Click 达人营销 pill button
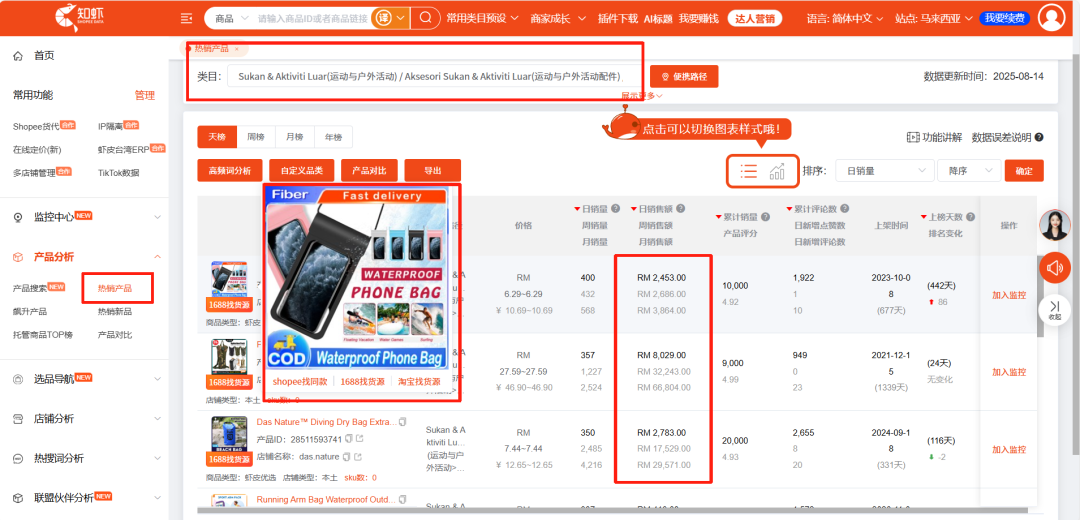 pos(755,19)
